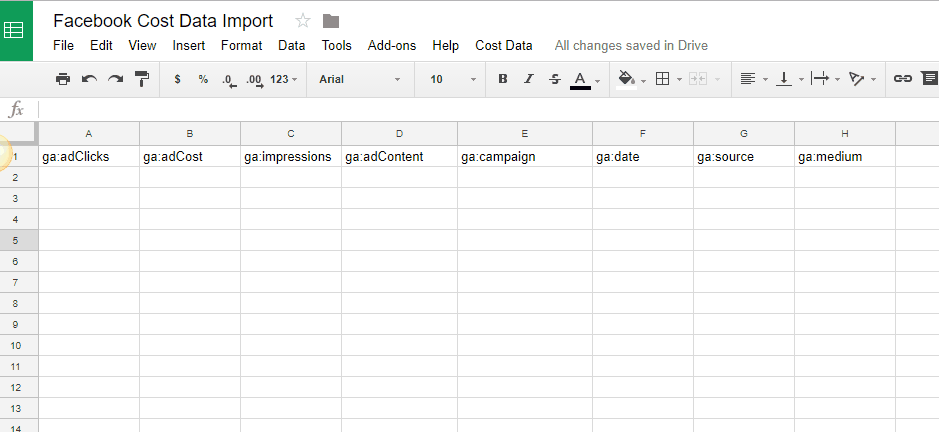Click the Horizontal align icon
939x432 pixels.
point(747,78)
